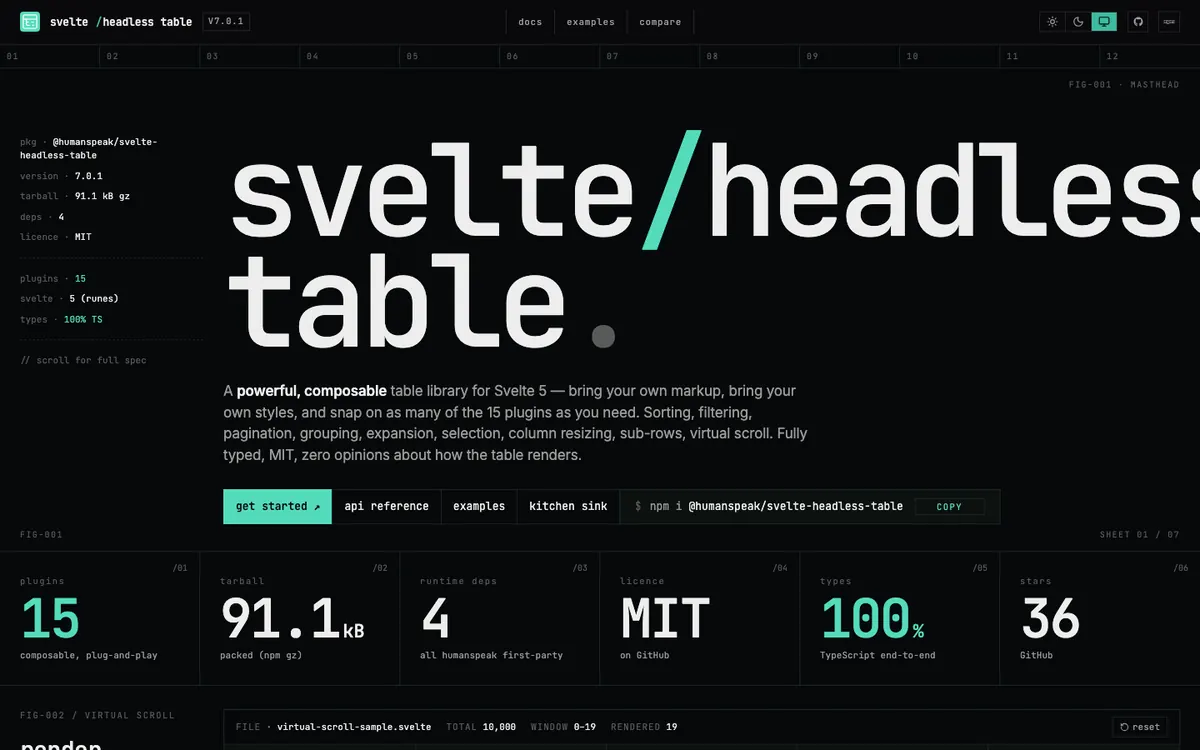Click the 100% TS types value
The image size is (1200, 750).
(83, 319)
